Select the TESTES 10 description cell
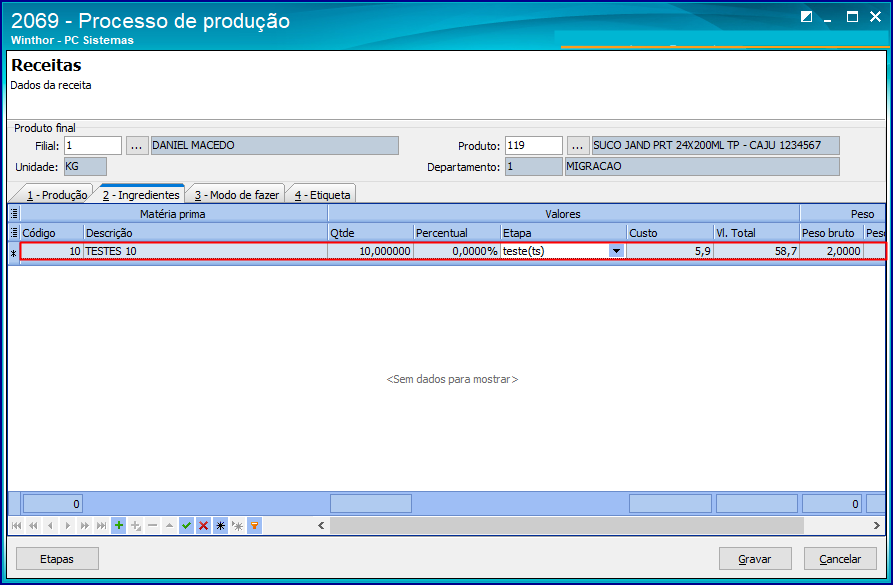The image size is (893, 585). point(206,251)
